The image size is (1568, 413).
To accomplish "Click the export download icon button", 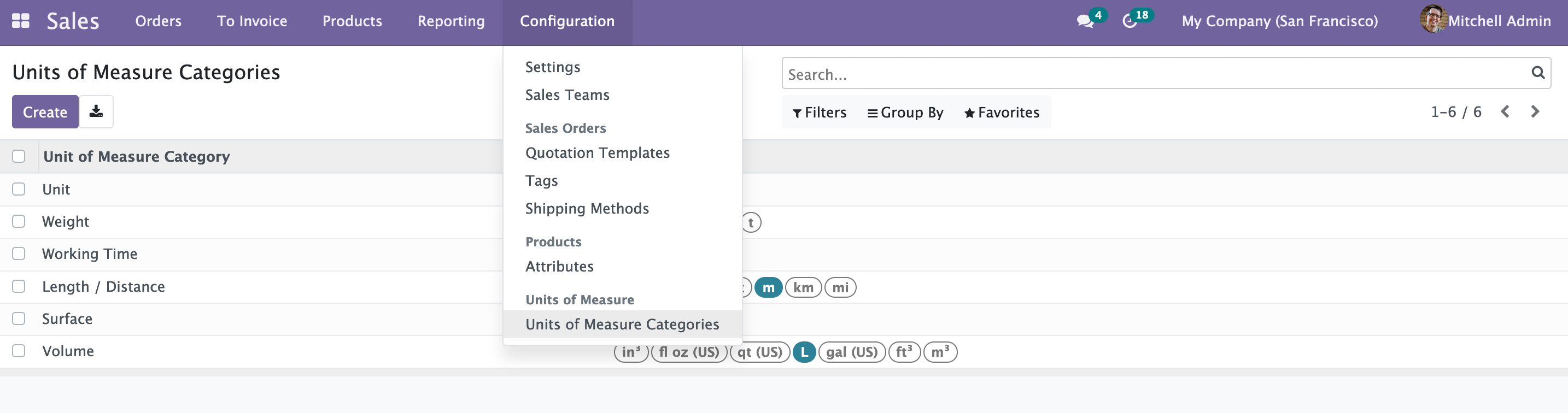I will [96, 111].
